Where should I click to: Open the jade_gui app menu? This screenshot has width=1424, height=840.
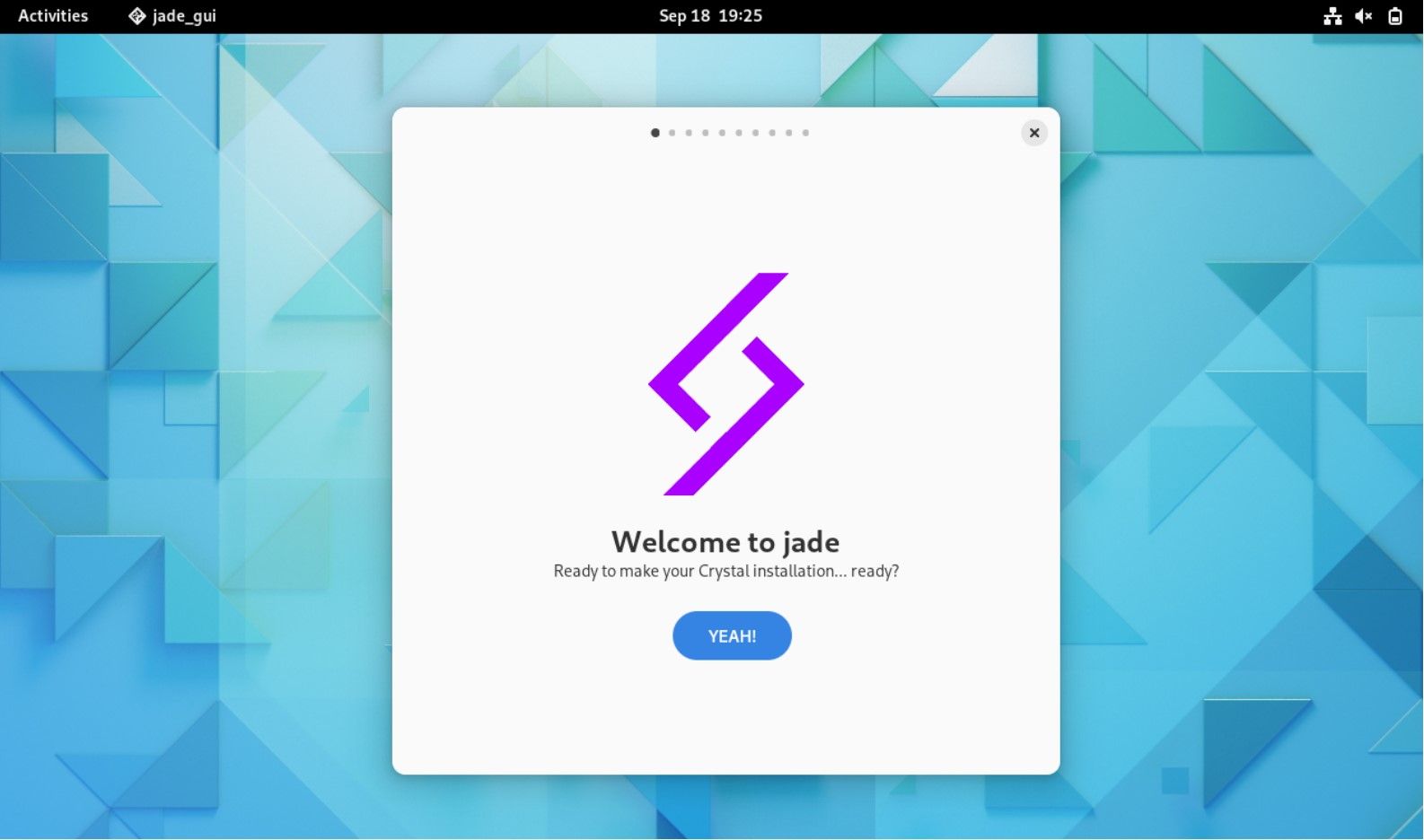(x=172, y=15)
